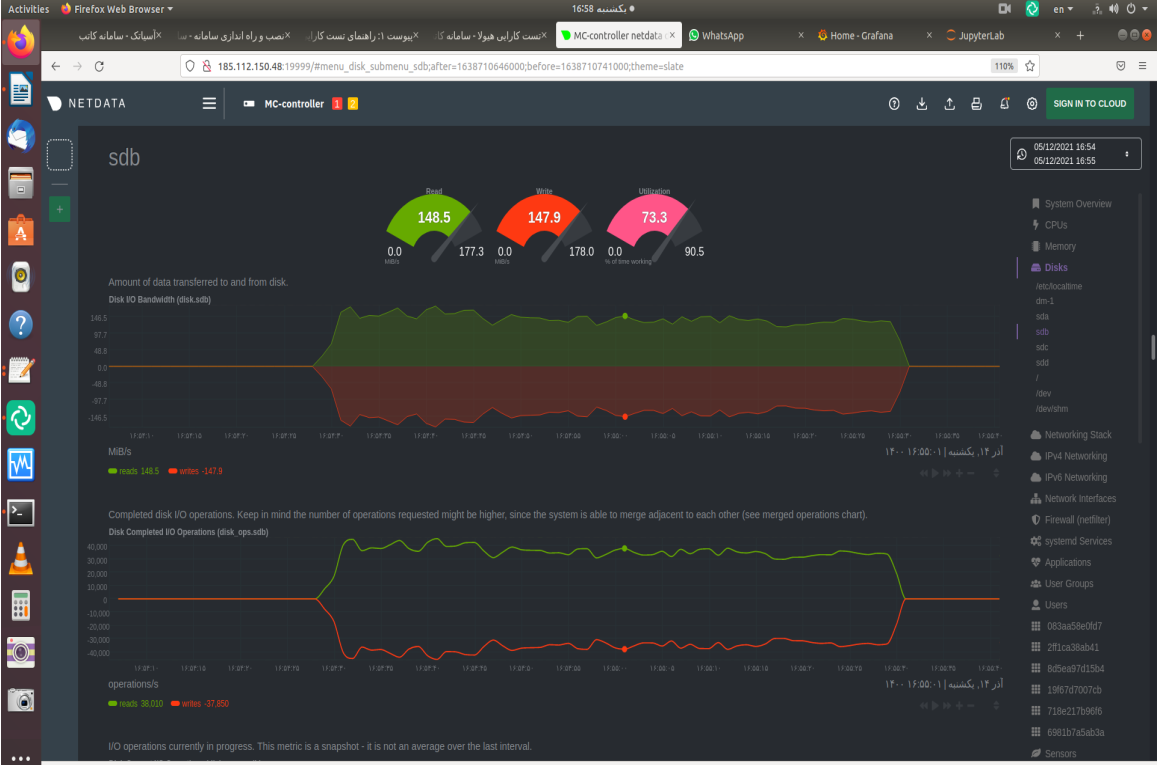Switch to the Home - Grafana tab
Screen dimensions: 1157x765
[x=862, y=35]
